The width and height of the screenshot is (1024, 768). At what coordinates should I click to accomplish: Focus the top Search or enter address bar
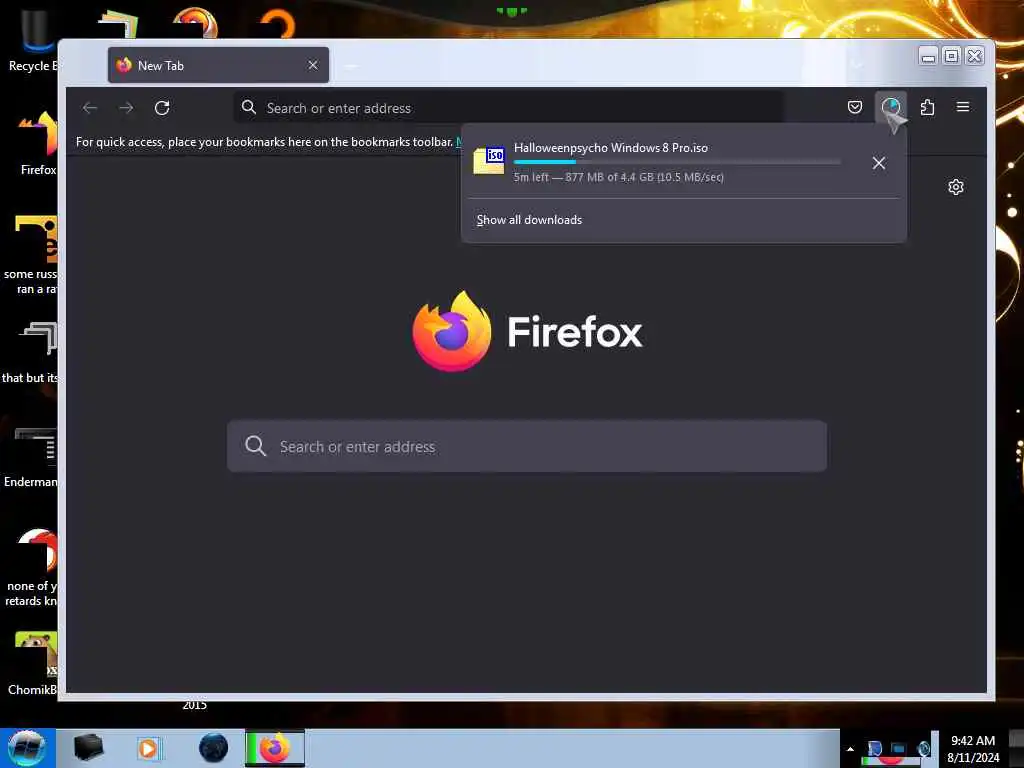(x=509, y=108)
